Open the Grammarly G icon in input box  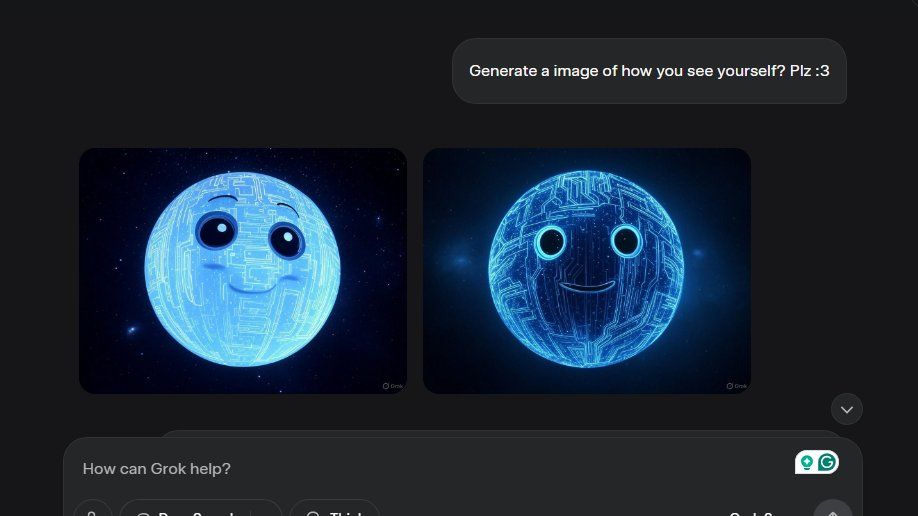827,463
